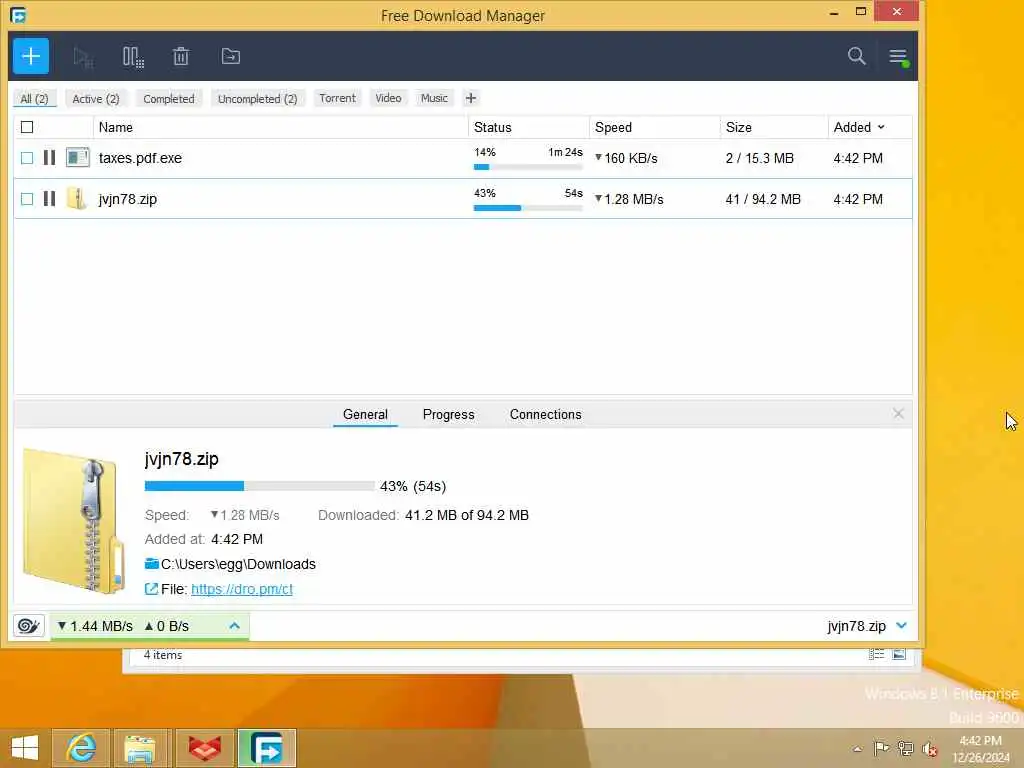This screenshot has height=768, width=1024.
Task: Select the Music filter tab
Action: coord(434,98)
